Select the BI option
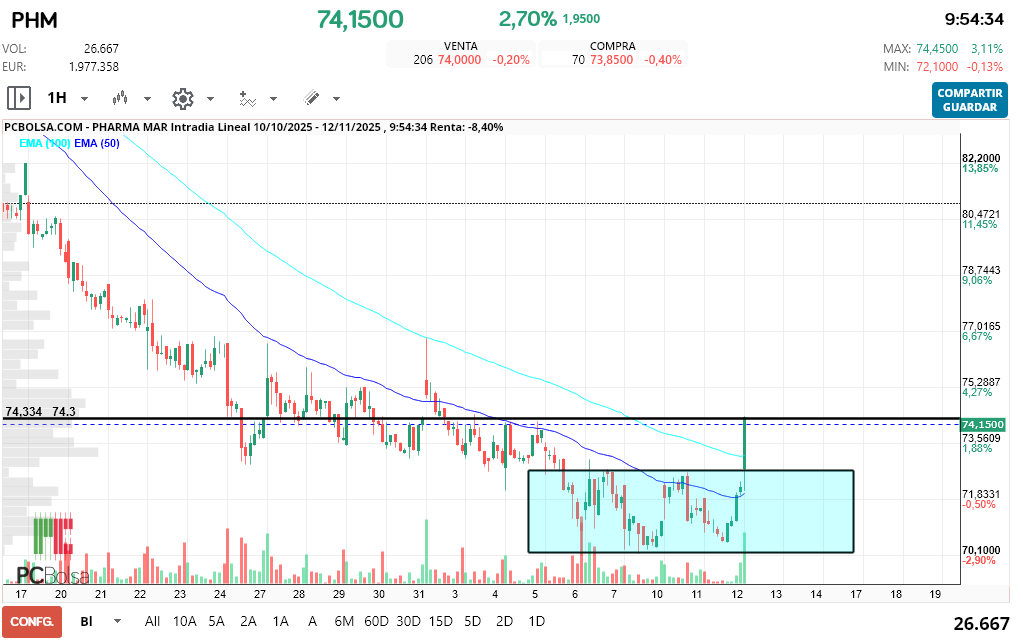The width and height of the screenshot is (1023, 643). pyautogui.click(x=86, y=621)
